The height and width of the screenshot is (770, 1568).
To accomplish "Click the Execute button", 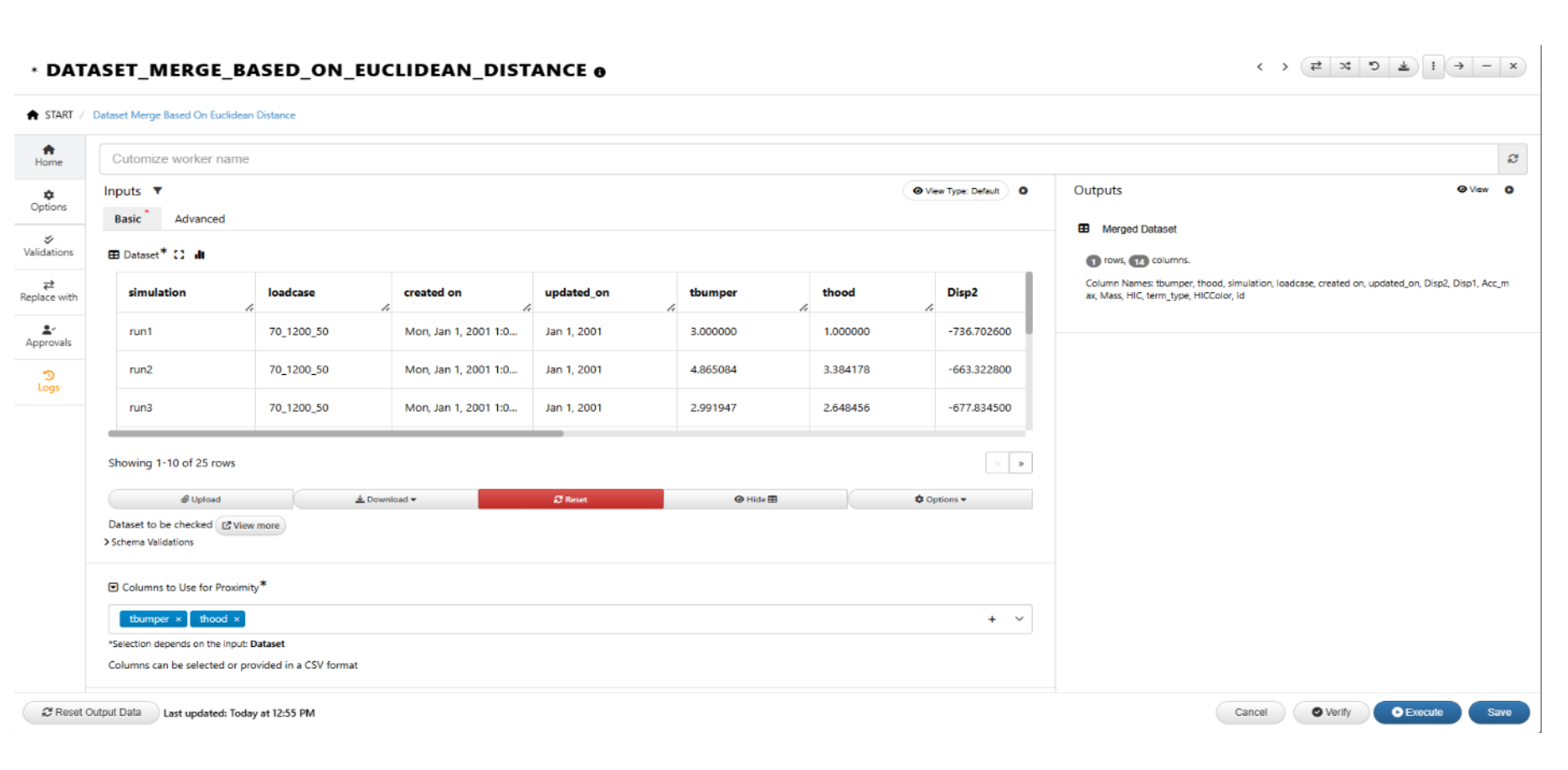I will tap(1417, 713).
